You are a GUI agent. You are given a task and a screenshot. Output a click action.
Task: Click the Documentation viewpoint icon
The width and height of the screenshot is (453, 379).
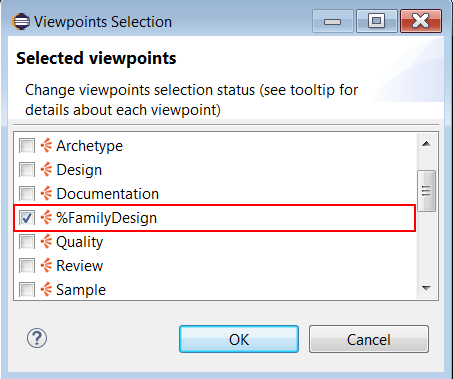pos(47,194)
